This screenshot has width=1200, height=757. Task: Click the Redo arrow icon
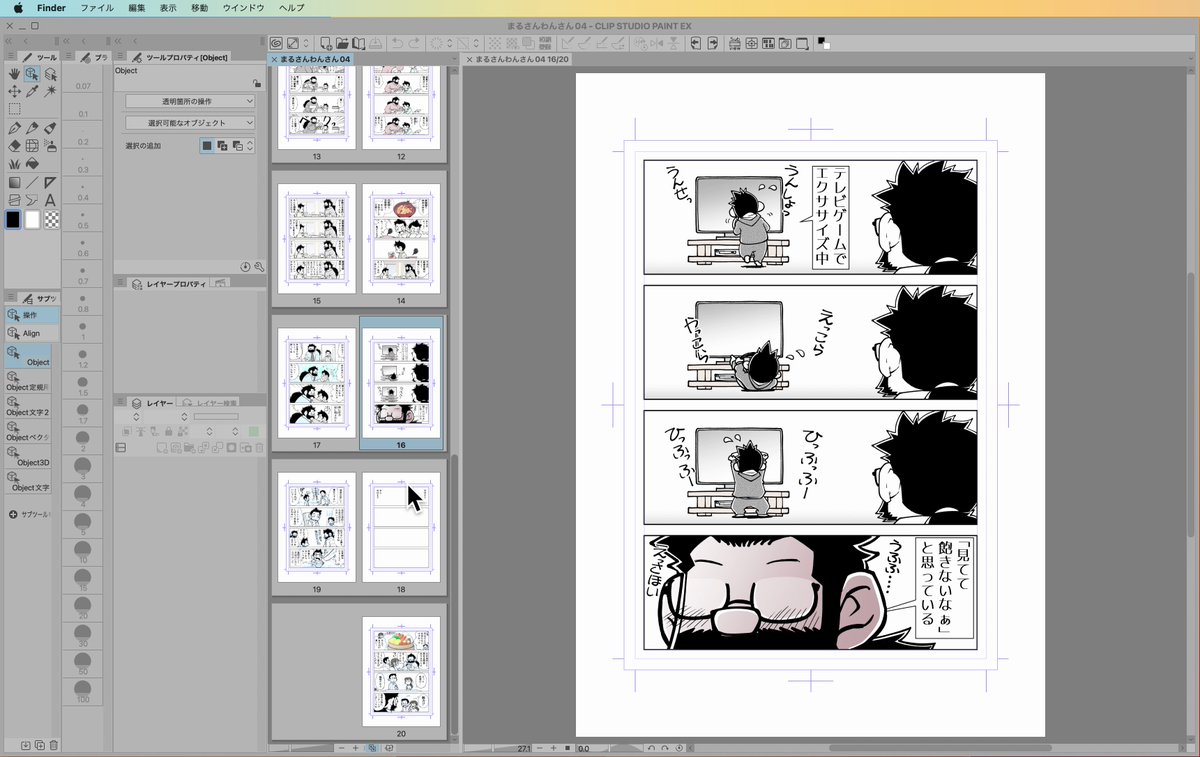click(x=415, y=43)
